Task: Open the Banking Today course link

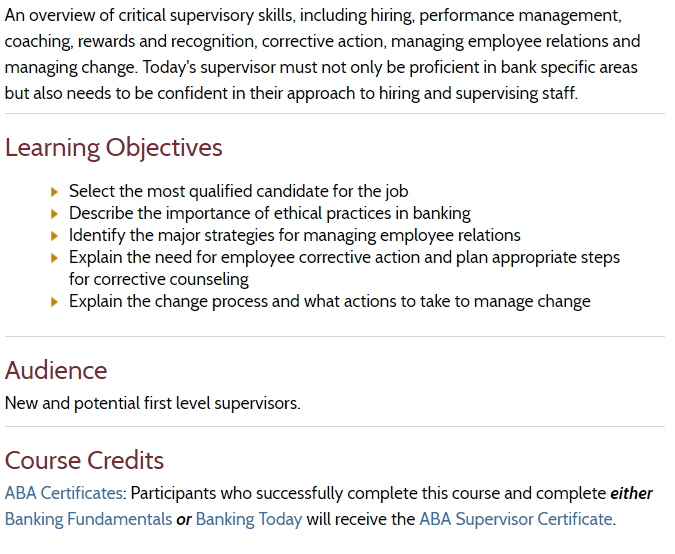Action: [249, 519]
